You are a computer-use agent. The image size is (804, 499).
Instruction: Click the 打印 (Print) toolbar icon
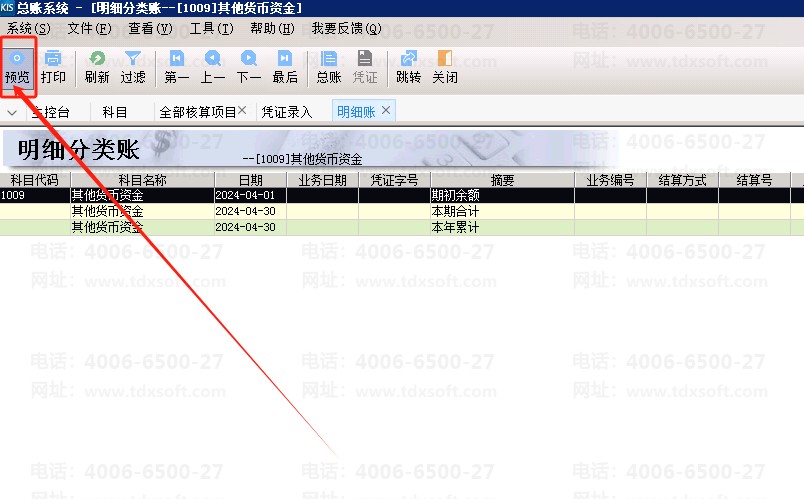click(54, 66)
